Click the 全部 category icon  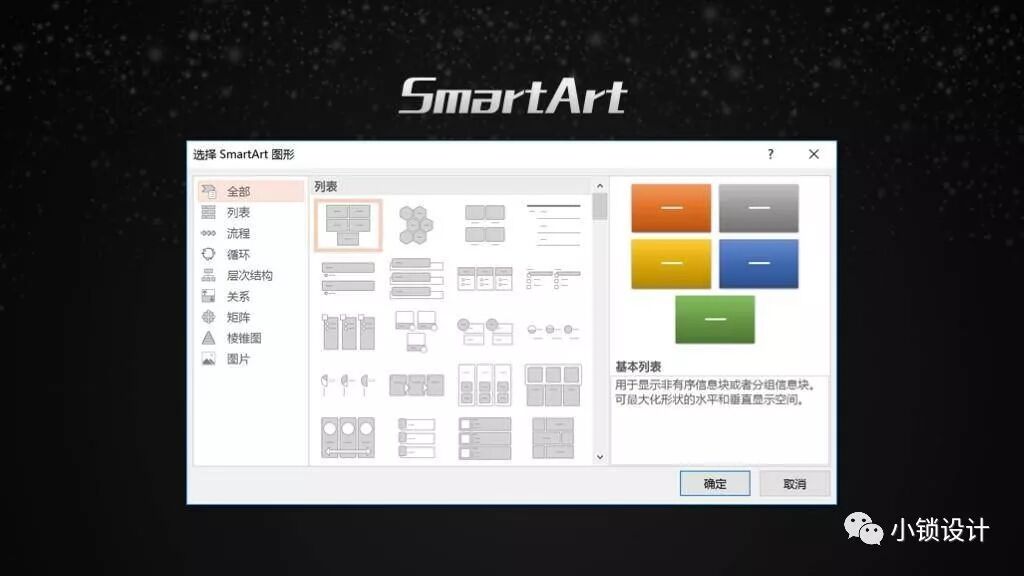(208, 191)
